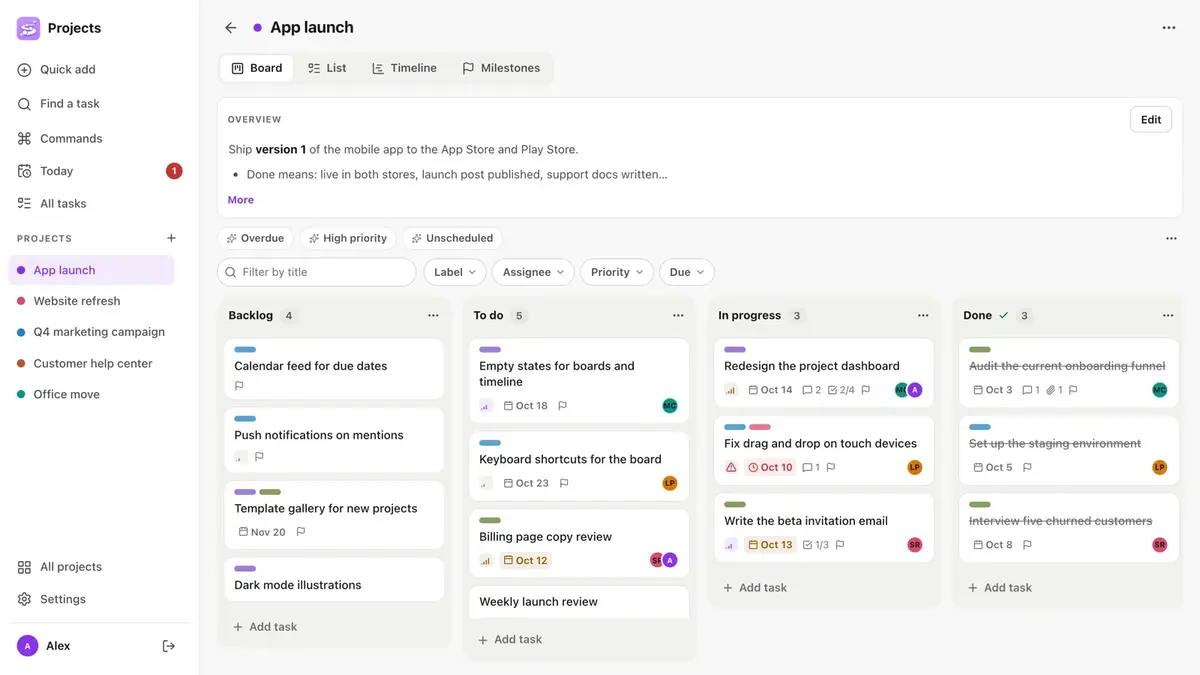Click Alex's avatar in the sidebar
Screen dimensions: 1200x675
pyautogui.click(x=27, y=646)
